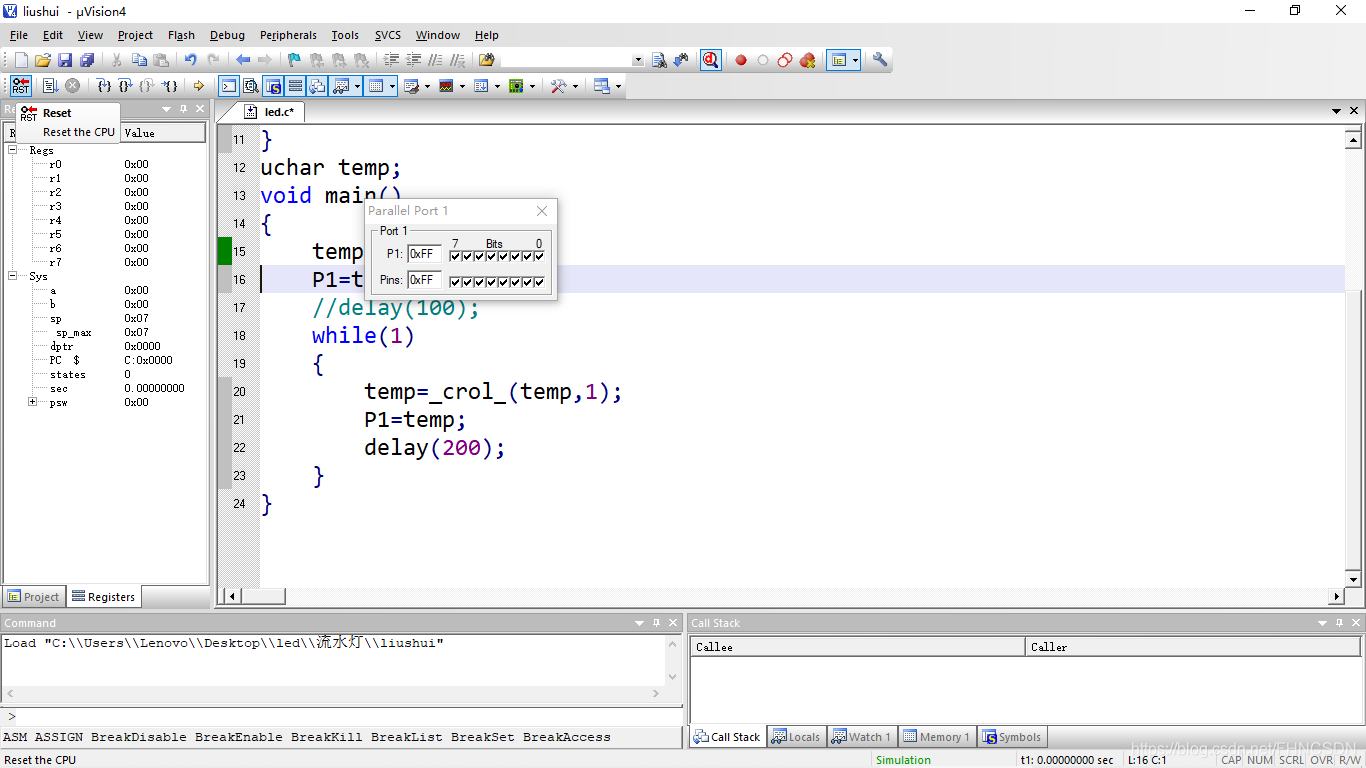Expand the psw register entry

pyautogui.click(x=33, y=402)
